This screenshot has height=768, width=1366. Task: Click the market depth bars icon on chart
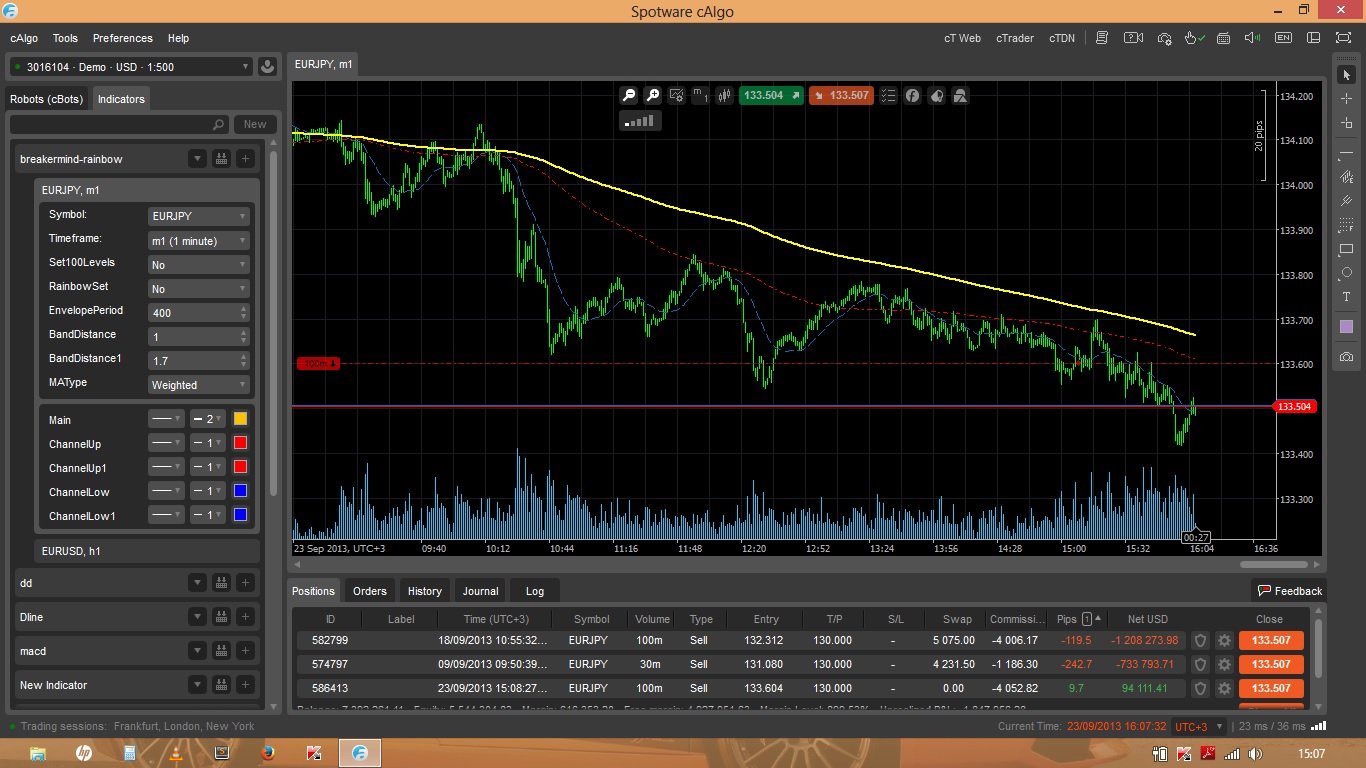[640, 121]
